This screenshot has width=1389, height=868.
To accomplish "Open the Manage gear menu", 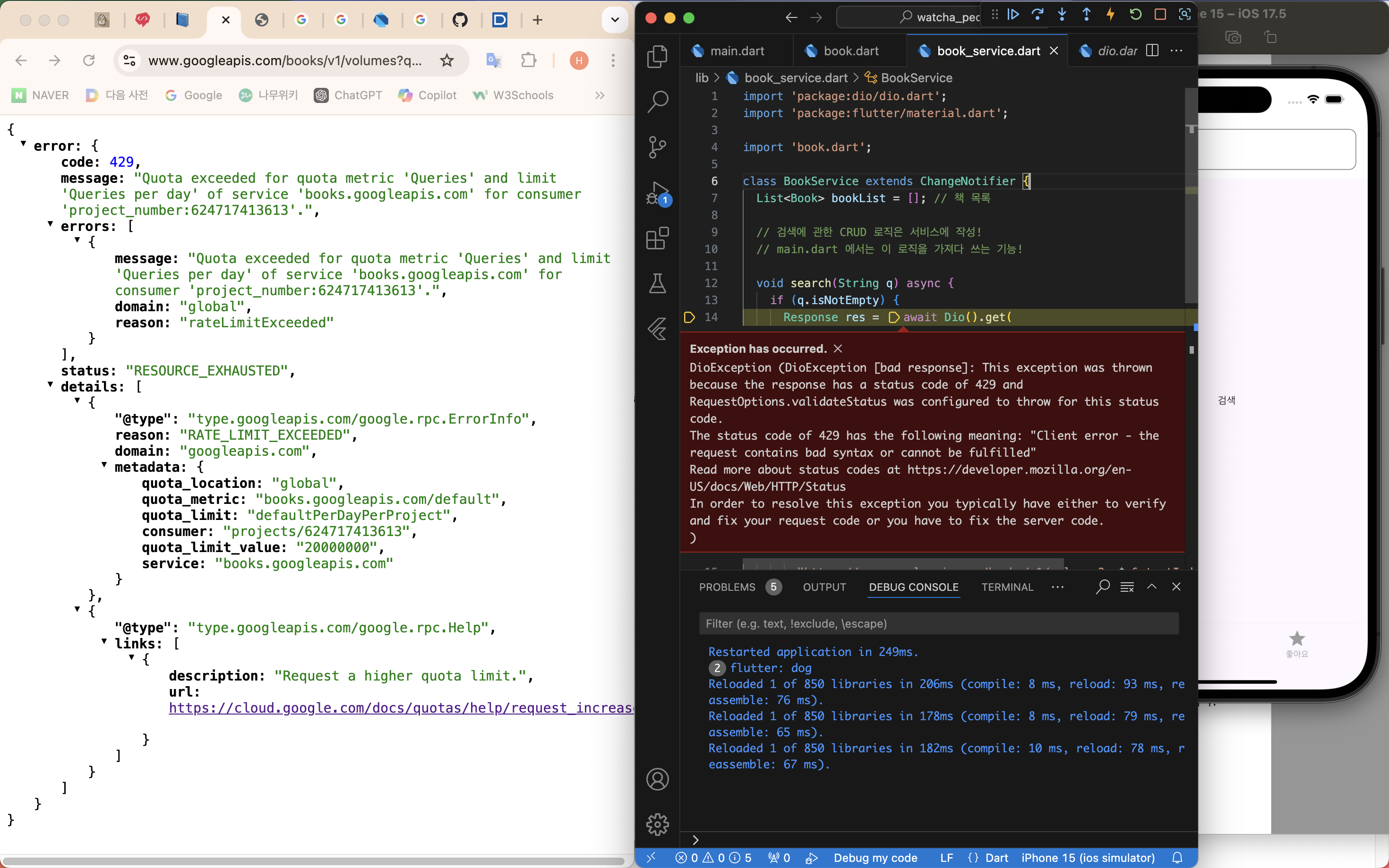I will (657, 825).
